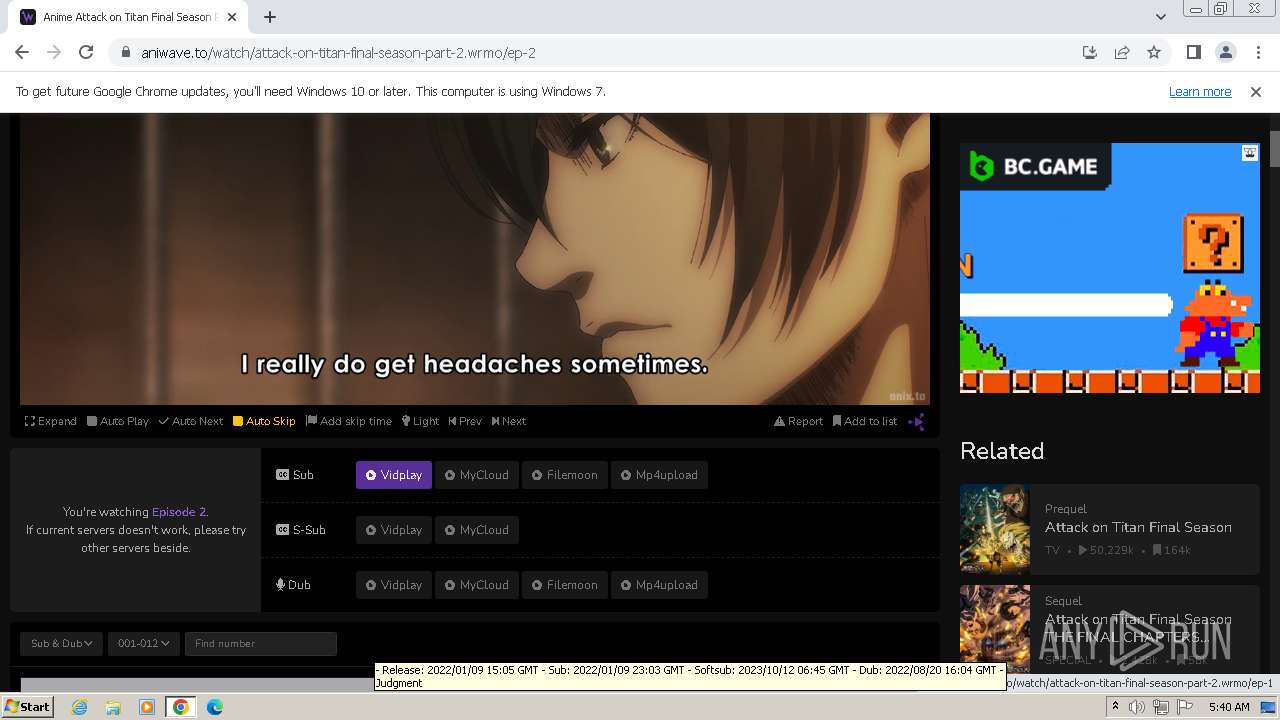The width and height of the screenshot is (1280, 720).
Task: Open the Windows Start menu
Action: click(x=28, y=707)
